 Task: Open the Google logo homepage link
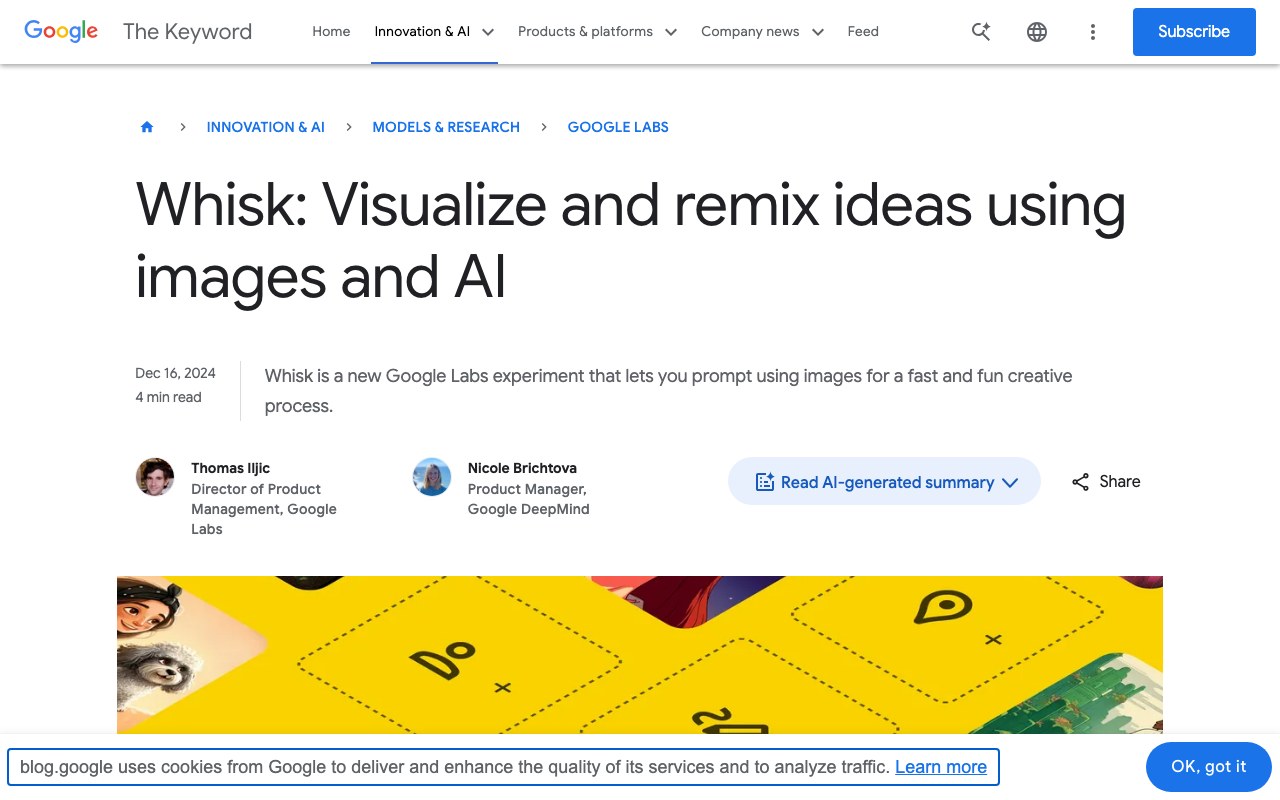61,31
